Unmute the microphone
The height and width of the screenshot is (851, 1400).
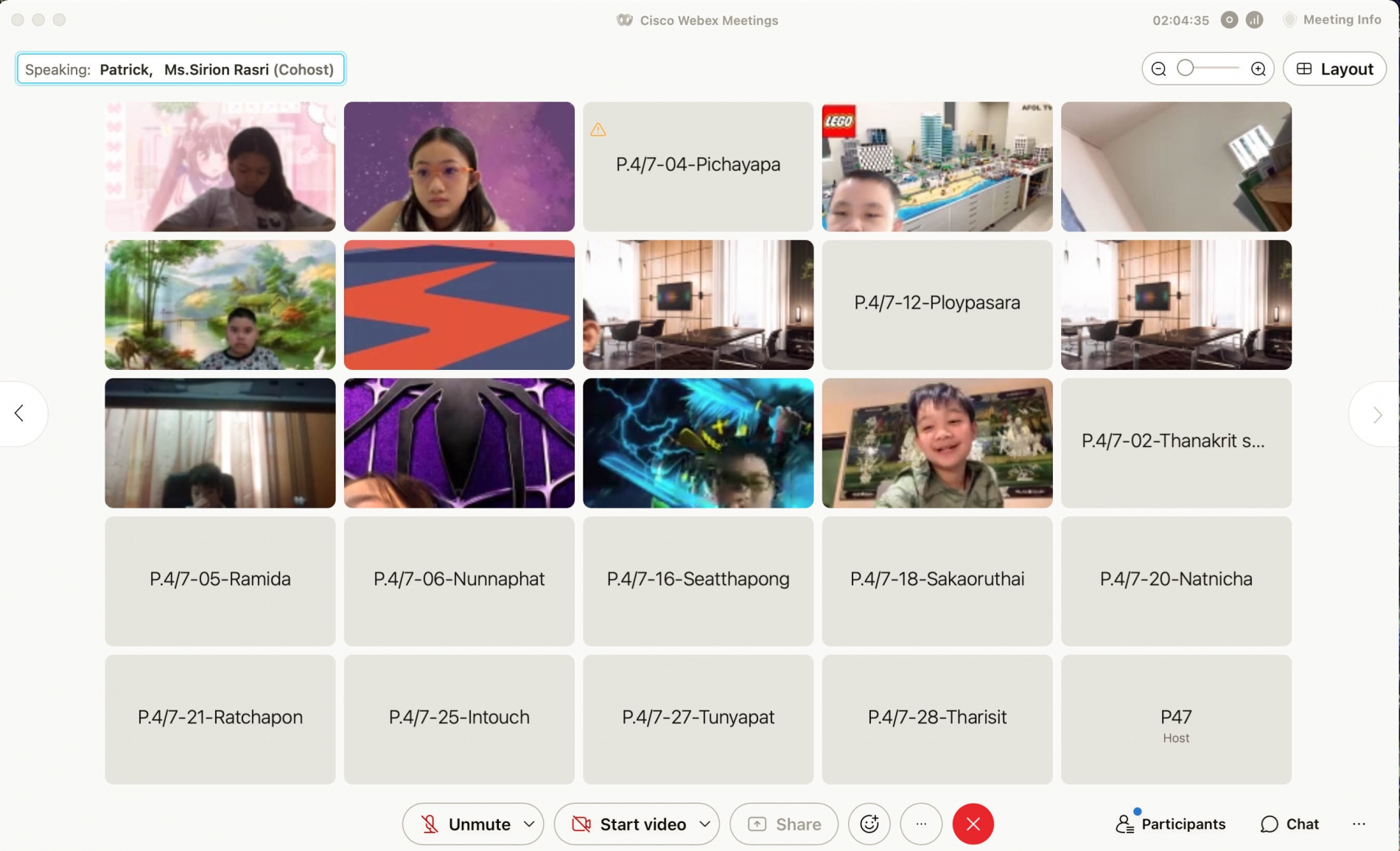pyautogui.click(x=465, y=824)
